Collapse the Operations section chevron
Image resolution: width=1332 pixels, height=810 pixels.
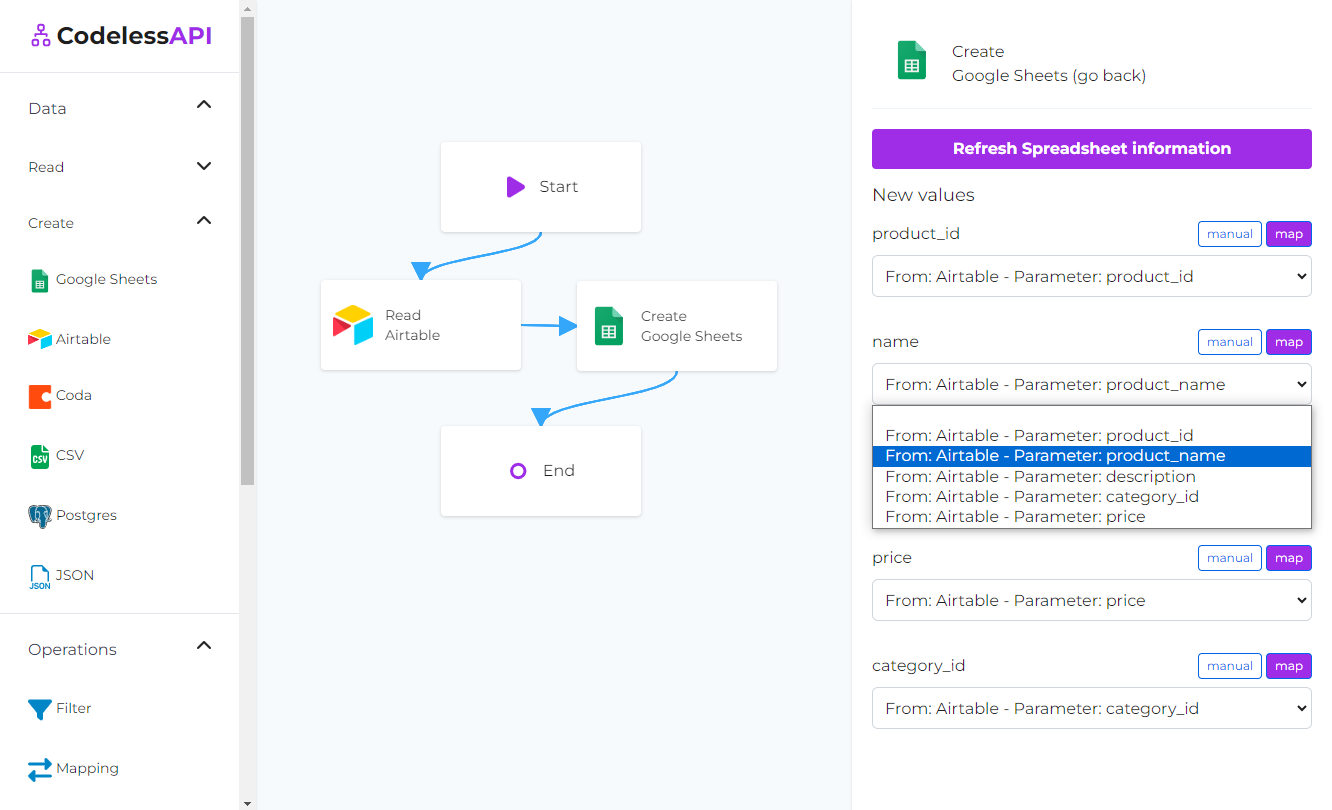(x=204, y=645)
